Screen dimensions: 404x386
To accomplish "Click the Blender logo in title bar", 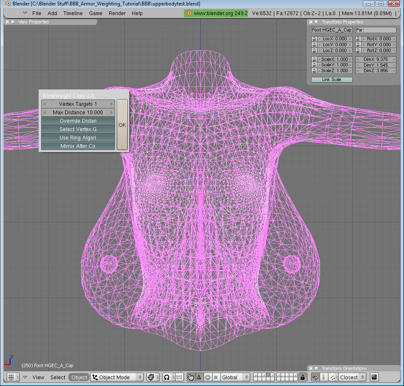I will coord(8,4).
